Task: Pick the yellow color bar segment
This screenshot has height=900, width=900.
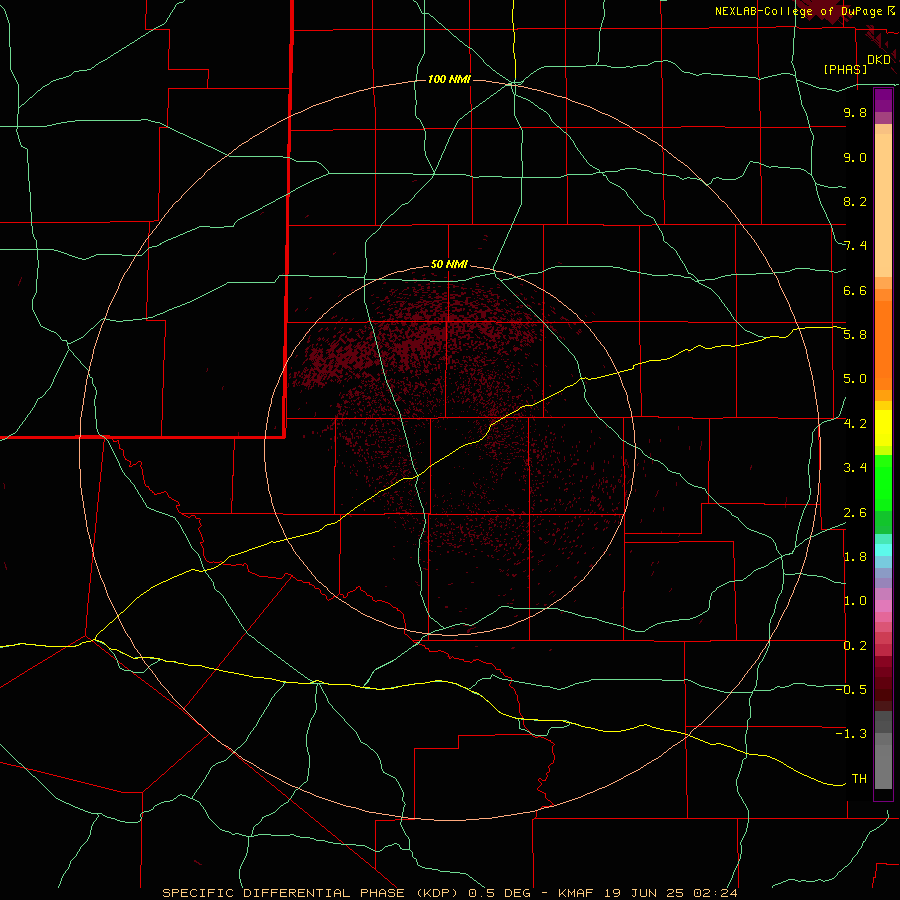Action: click(x=883, y=428)
